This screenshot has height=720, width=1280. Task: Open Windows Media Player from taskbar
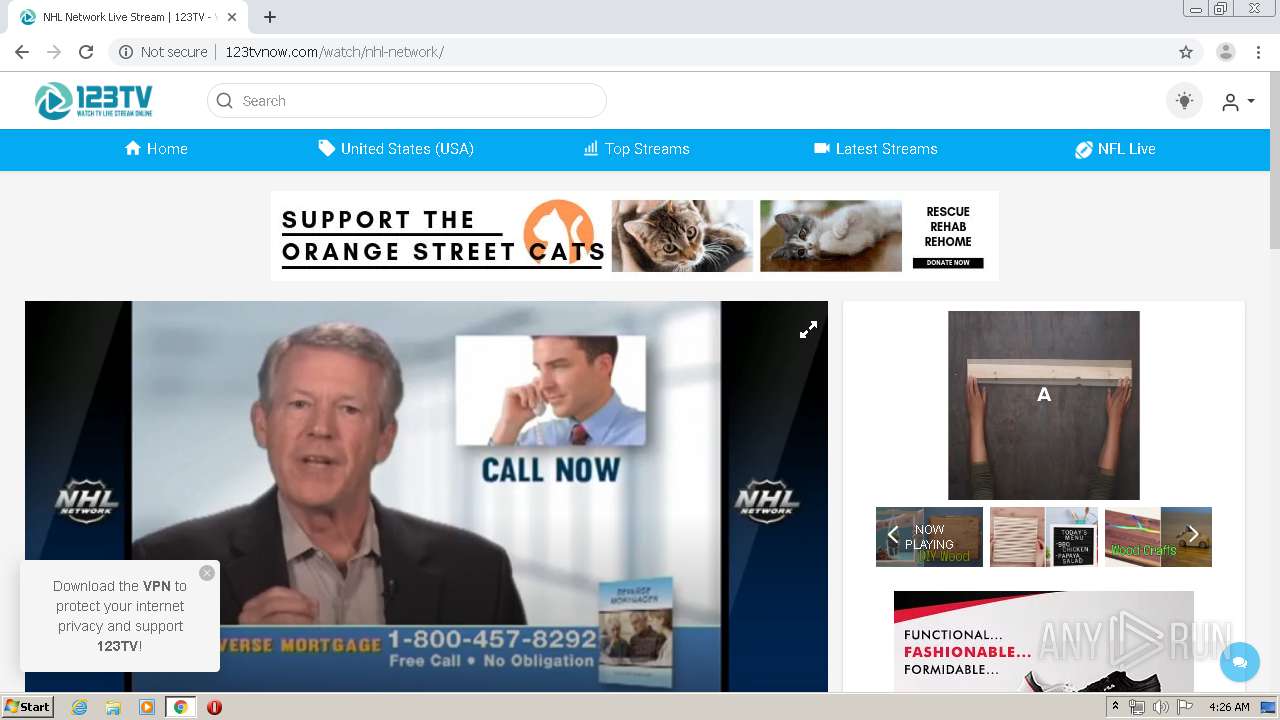pos(147,707)
